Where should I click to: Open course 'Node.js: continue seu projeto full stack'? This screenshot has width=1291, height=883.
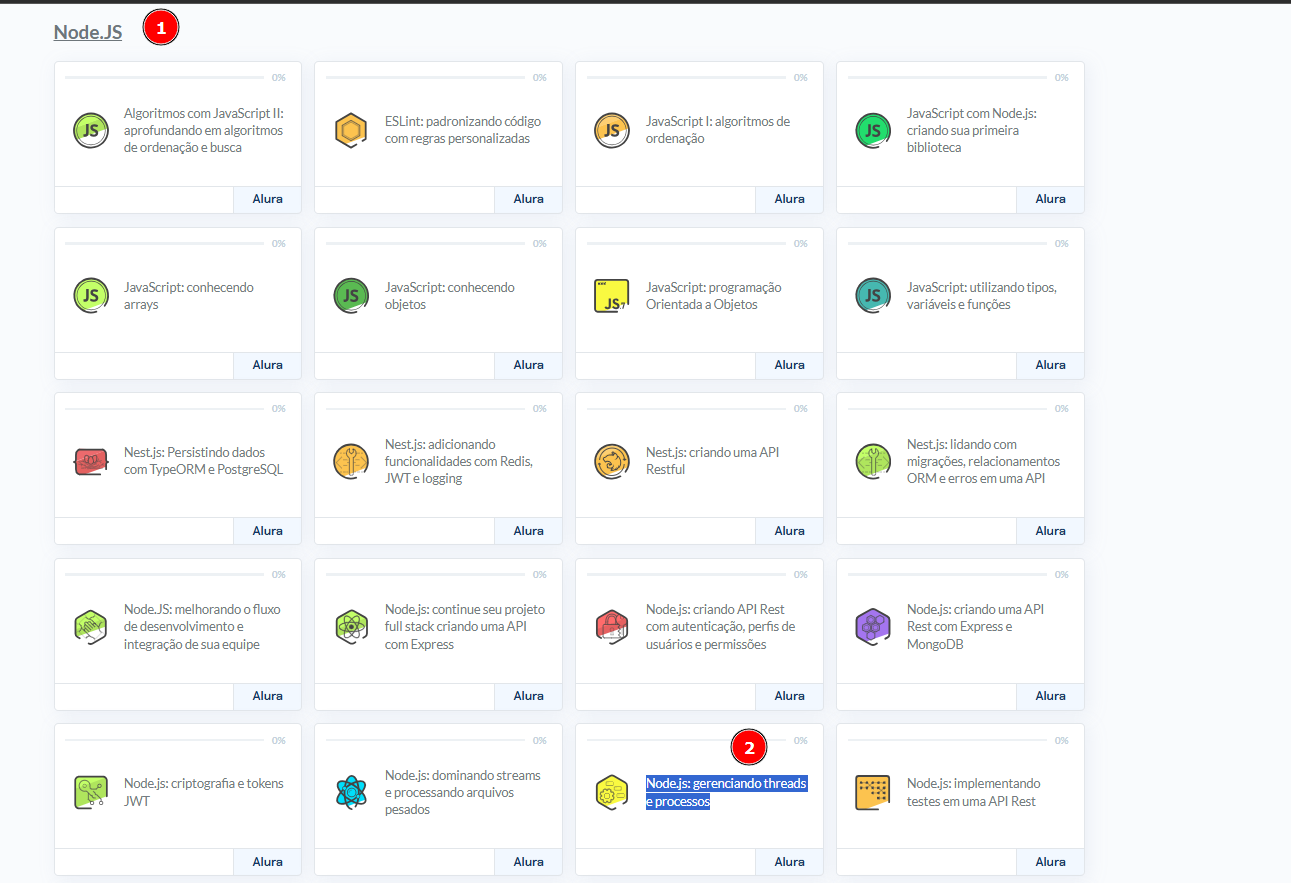coord(464,627)
